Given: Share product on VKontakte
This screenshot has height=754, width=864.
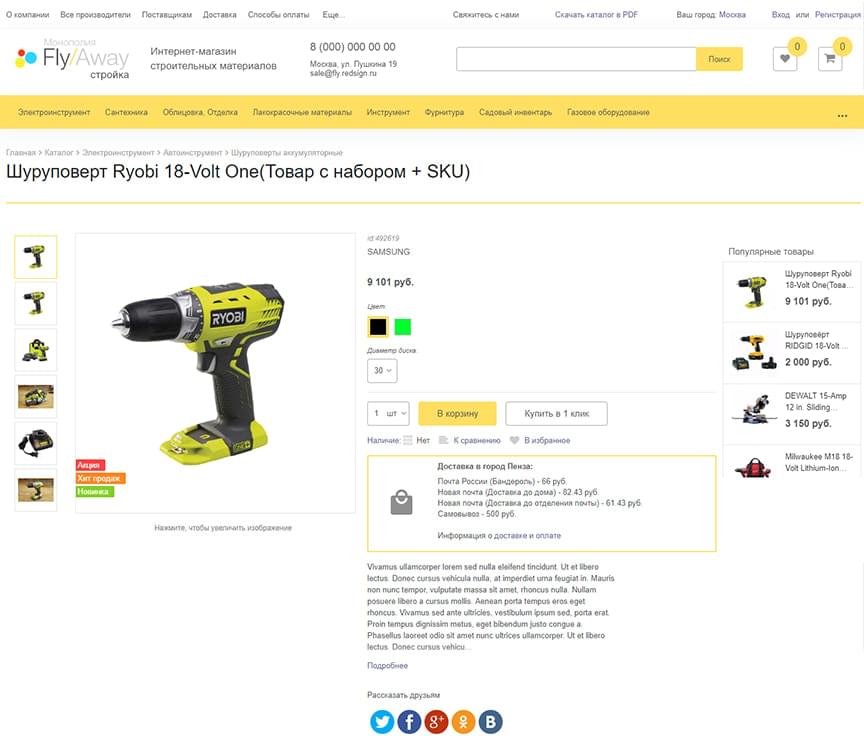Looking at the screenshot, I should (490, 721).
